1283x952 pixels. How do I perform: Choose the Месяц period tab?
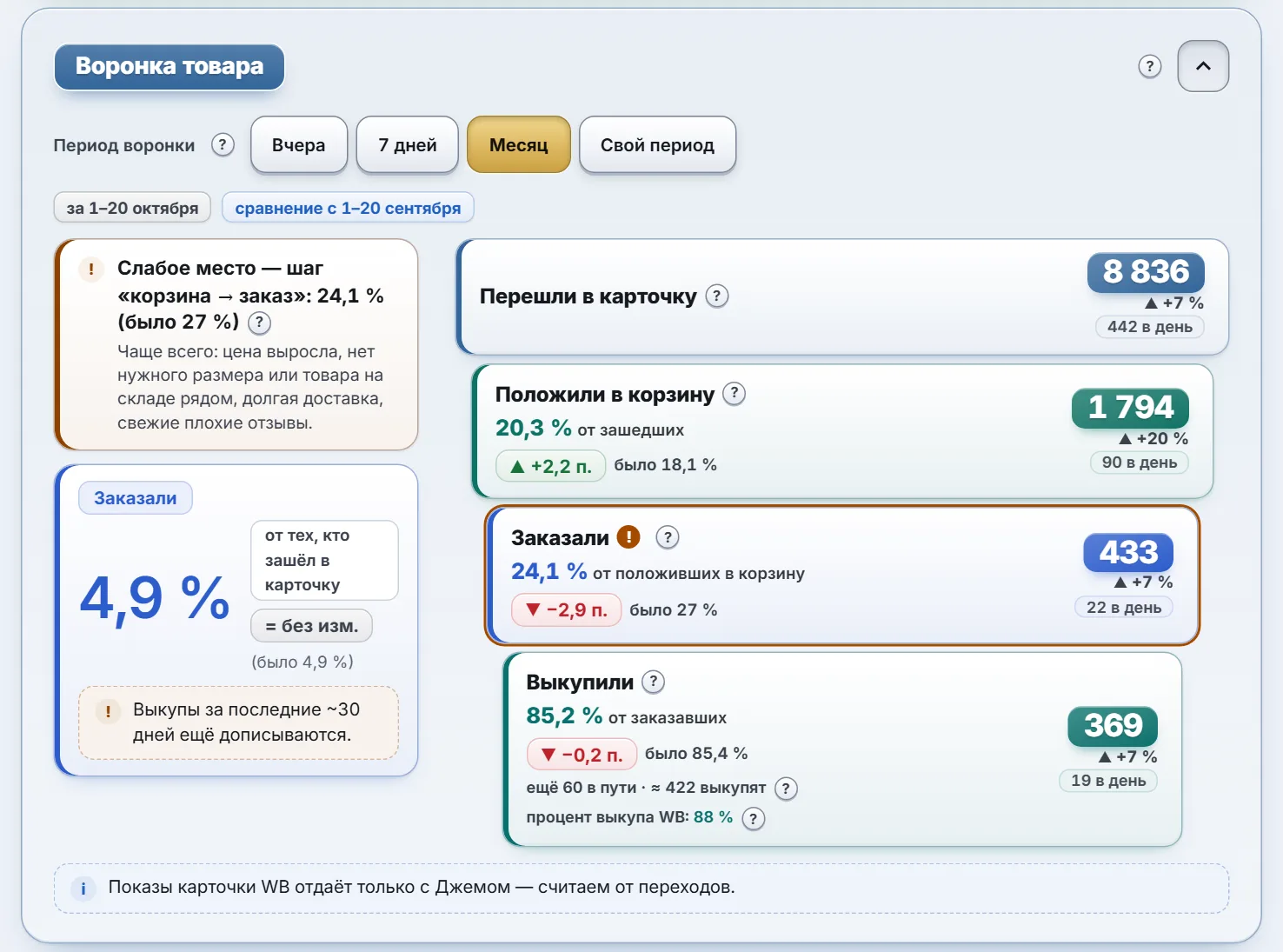tap(519, 145)
